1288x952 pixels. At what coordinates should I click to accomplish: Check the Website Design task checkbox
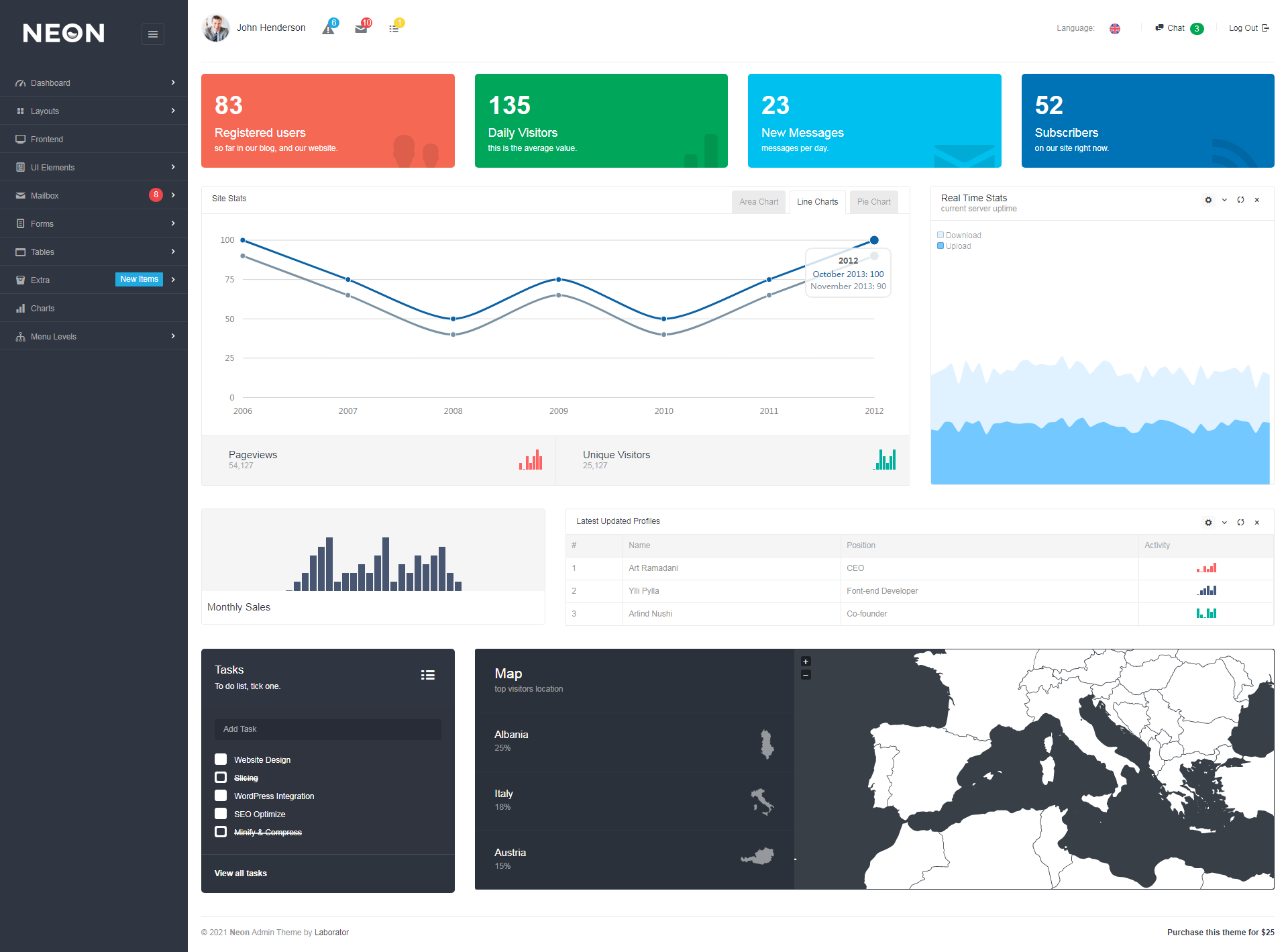221,759
